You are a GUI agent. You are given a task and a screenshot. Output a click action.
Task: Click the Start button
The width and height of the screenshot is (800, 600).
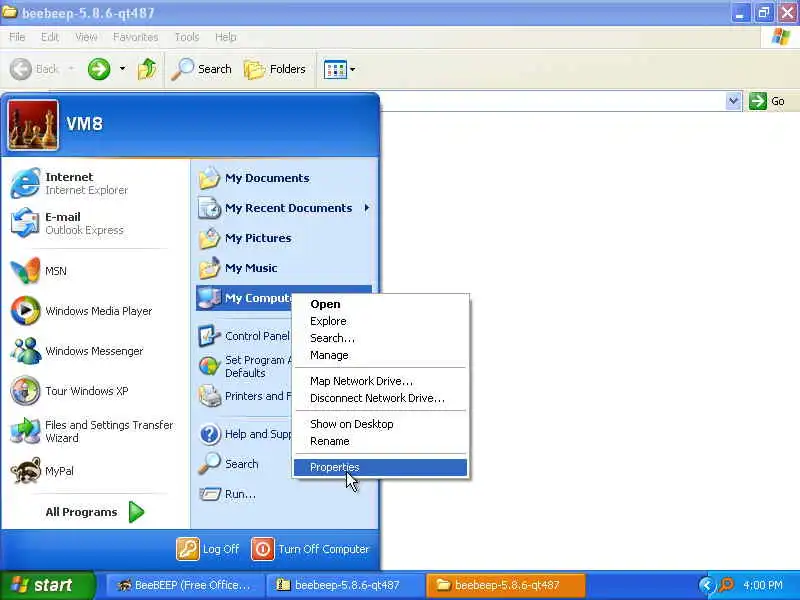pos(48,585)
